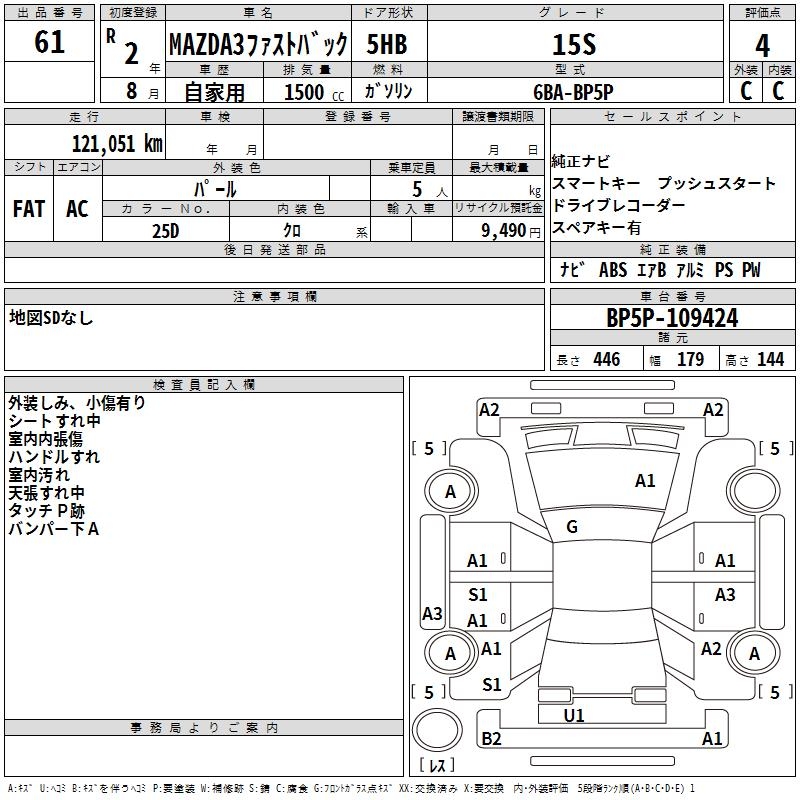
Task: Select the interior color クロ
Action: coord(292,231)
